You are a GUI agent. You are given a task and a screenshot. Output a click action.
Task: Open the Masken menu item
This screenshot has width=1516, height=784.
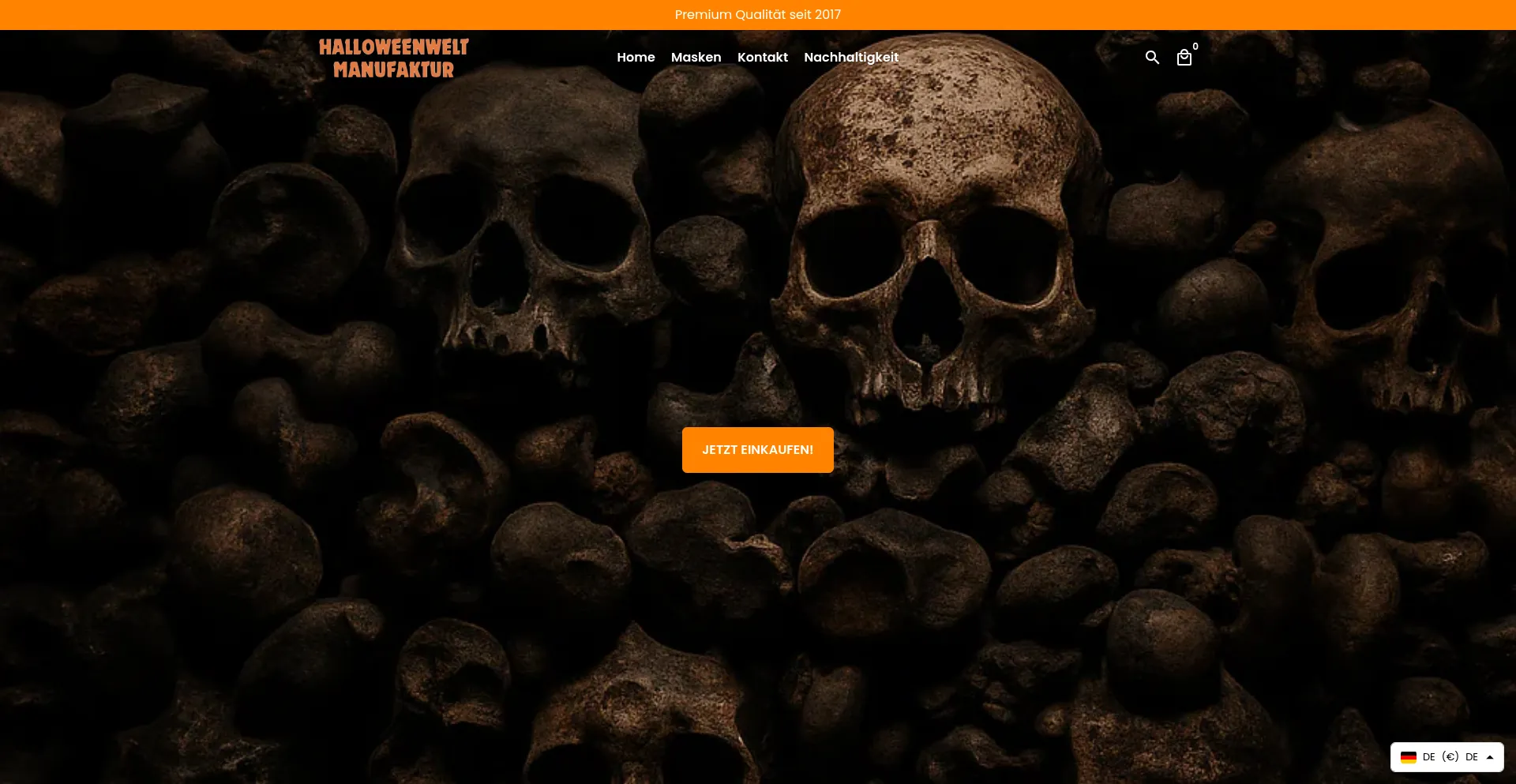[x=696, y=58]
